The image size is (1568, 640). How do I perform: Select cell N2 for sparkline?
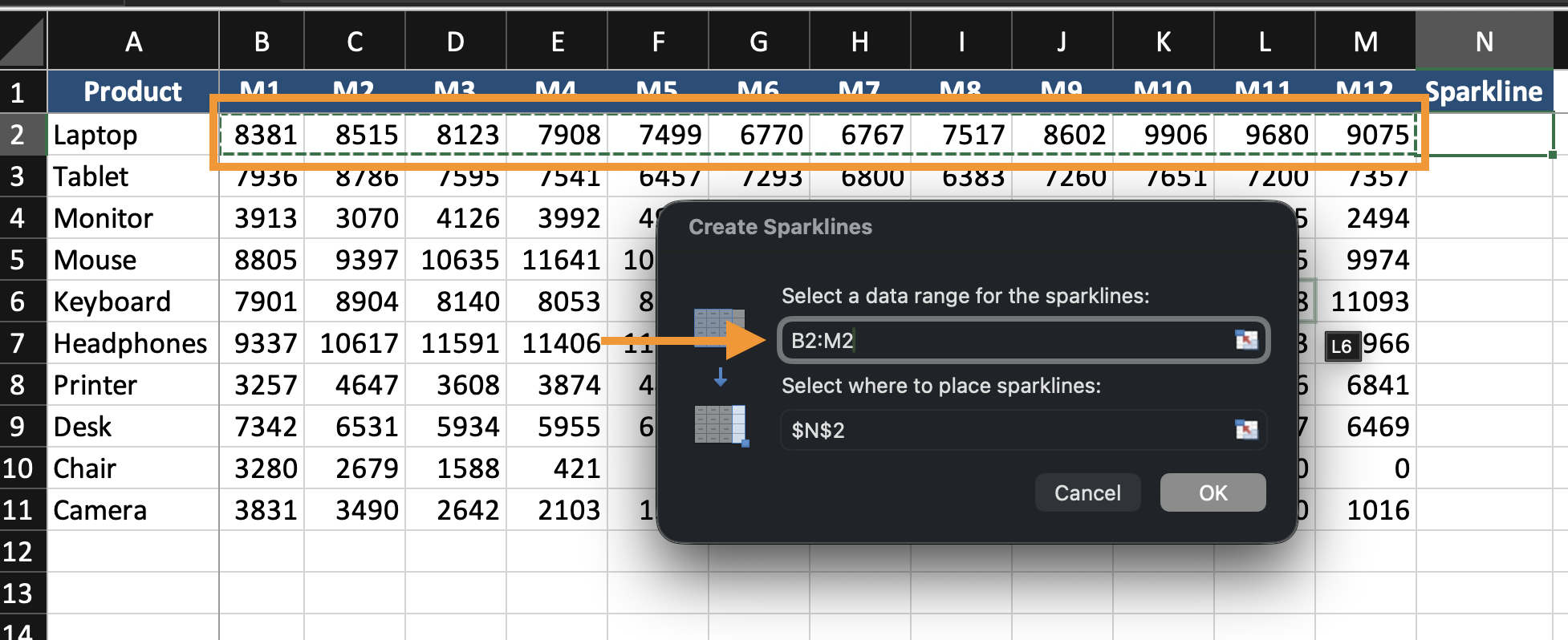click(1484, 135)
